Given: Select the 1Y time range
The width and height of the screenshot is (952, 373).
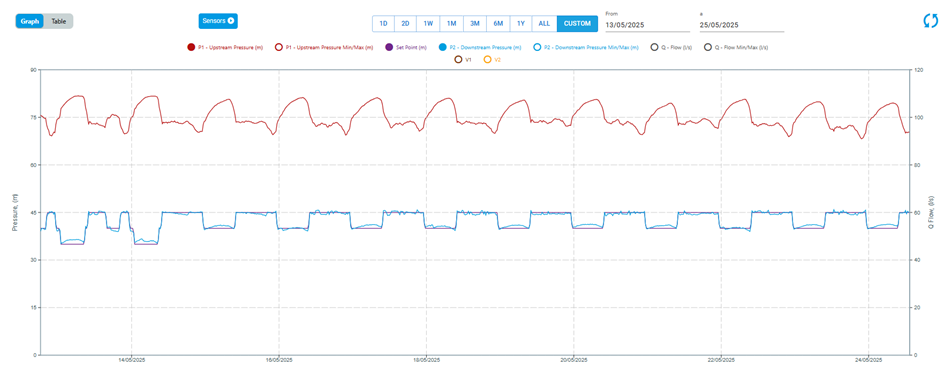Looking at the screenshot, I should 521,24.
